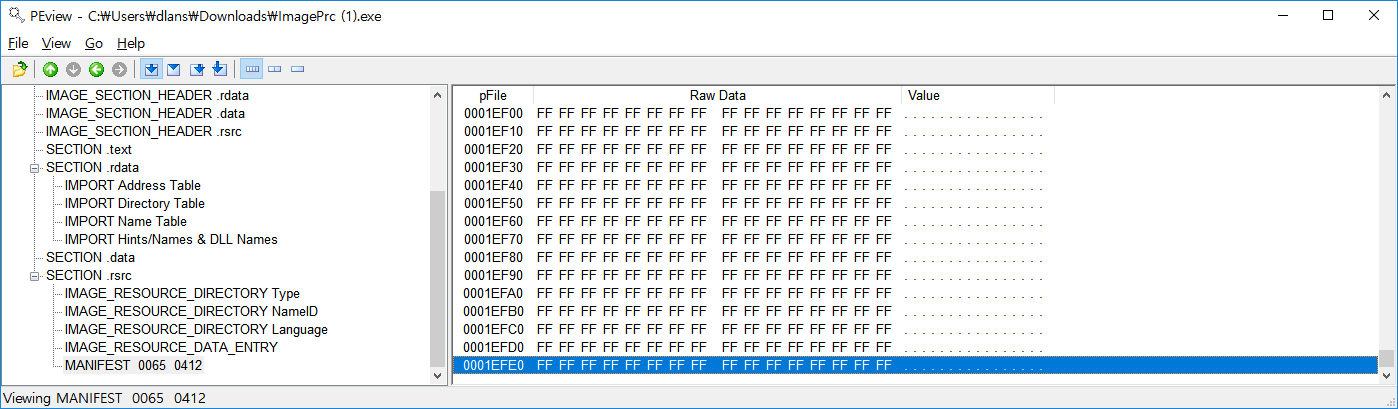Select the single-segment data width icon
1398x409 pixels.
297,69
